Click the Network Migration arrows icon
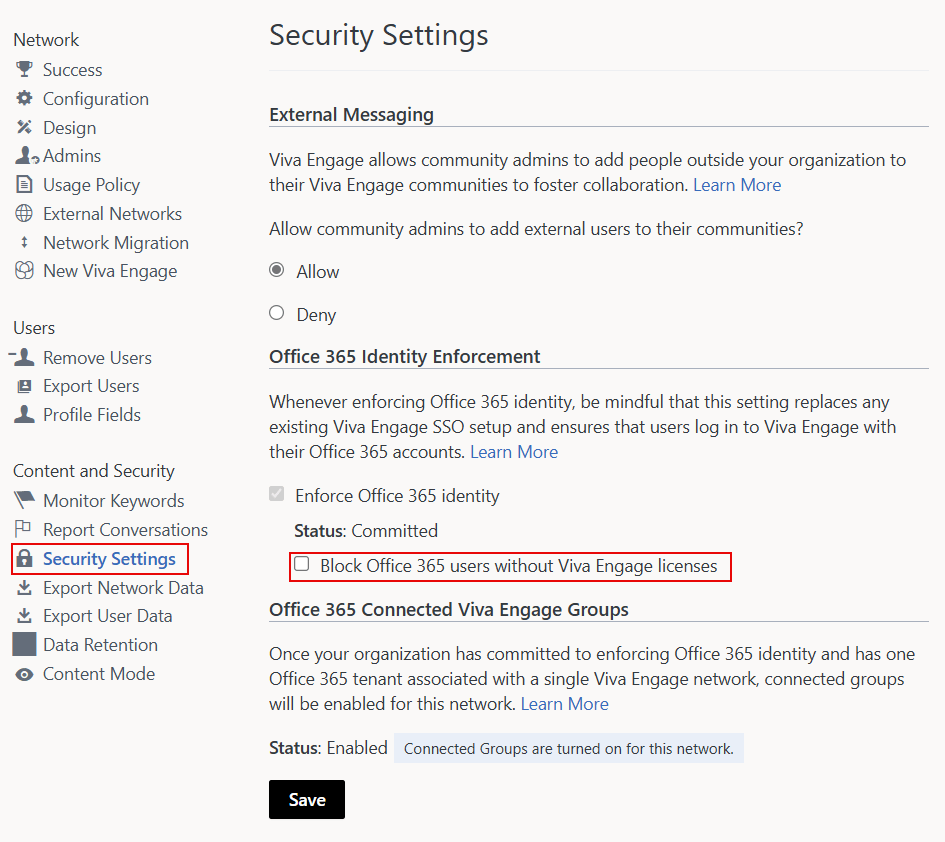Image resolution: width=945 pixels, height=842 pixels. pyautogui.click(x=26, y=242)
